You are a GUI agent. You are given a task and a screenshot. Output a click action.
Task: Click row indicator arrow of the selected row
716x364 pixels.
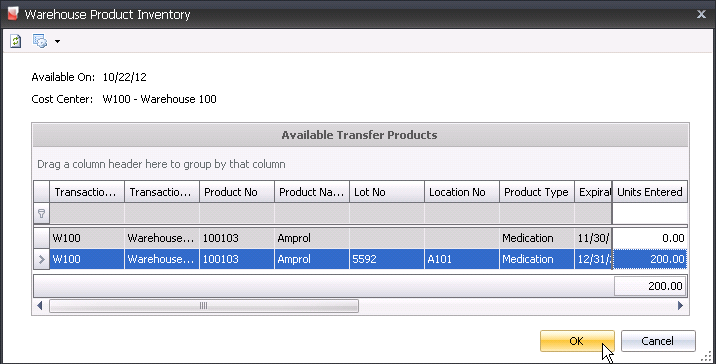click(41, 259)
